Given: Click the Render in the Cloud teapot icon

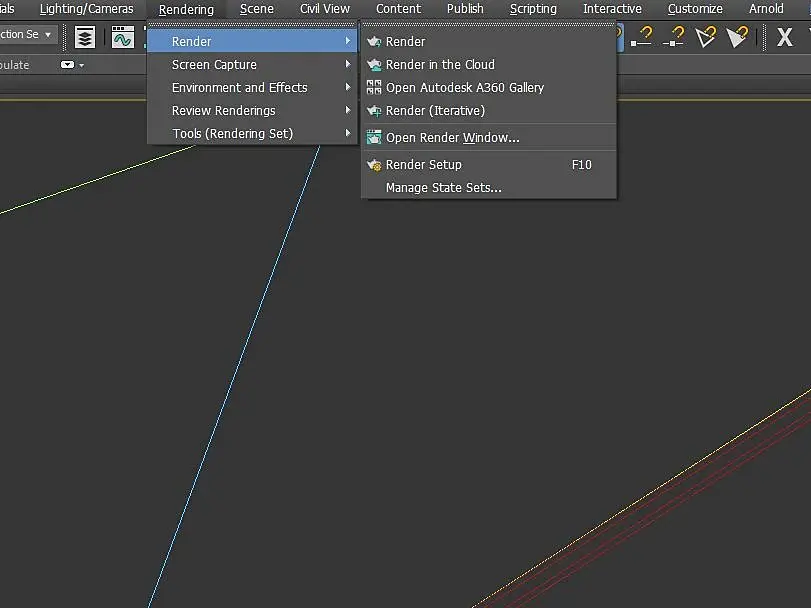Looking at the screenshot, I should pos(374,65).
